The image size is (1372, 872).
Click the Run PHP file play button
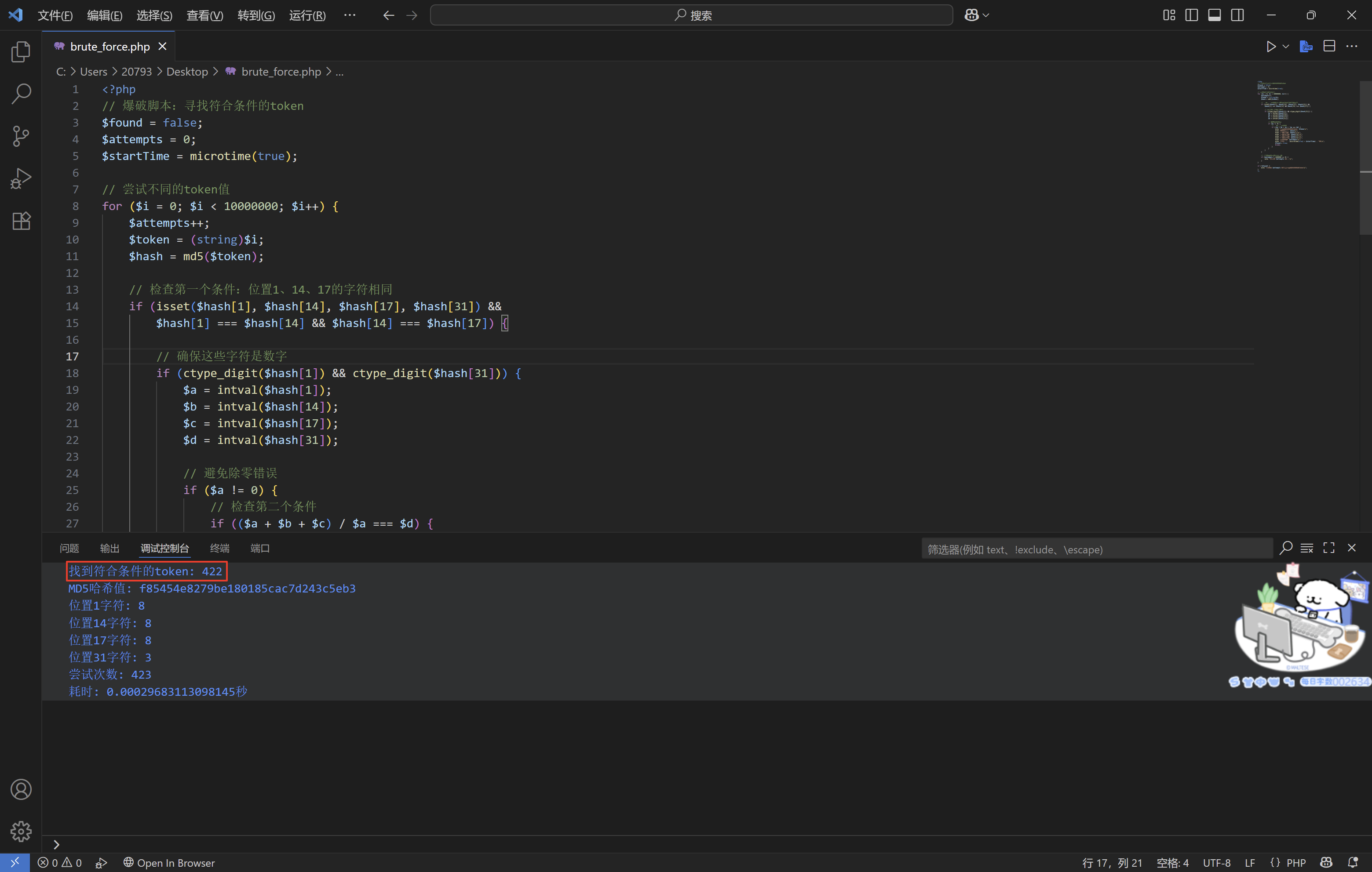(1270, 47)
